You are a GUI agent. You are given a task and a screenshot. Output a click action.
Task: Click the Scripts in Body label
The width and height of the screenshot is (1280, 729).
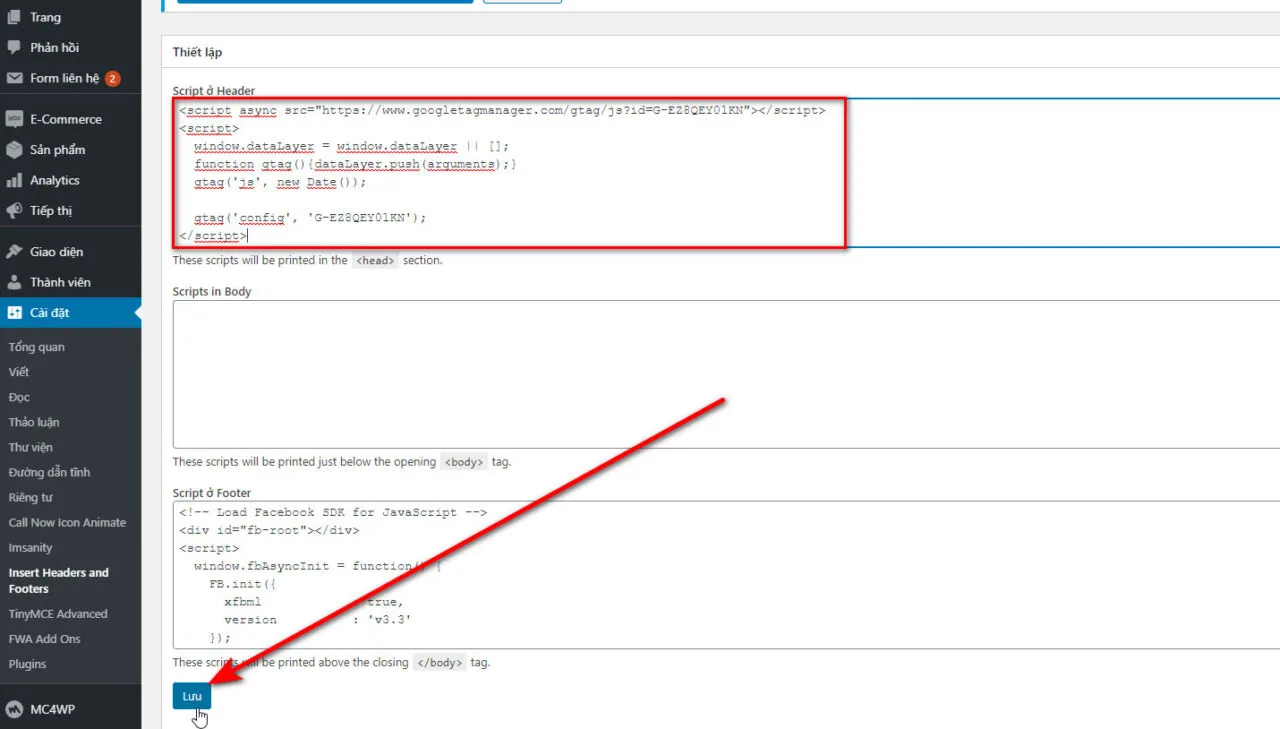212,292
